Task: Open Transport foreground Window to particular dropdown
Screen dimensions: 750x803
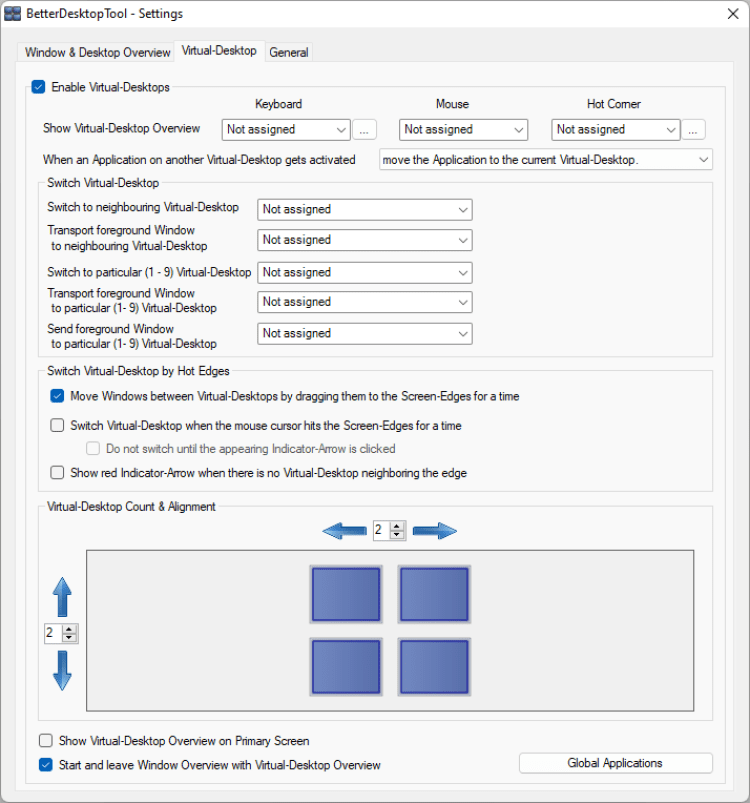Action: pos(365,302)
